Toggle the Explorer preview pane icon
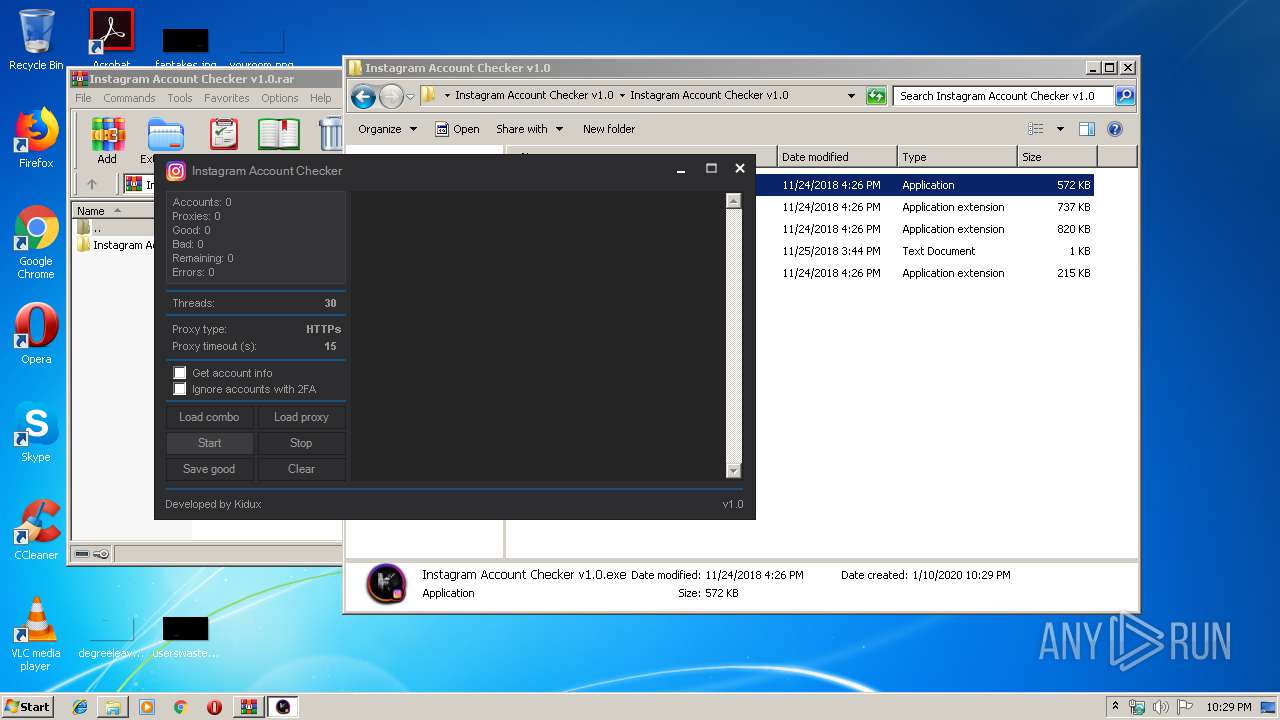The height and width of the screenshot is (720, 1280). coord(1087,129)
